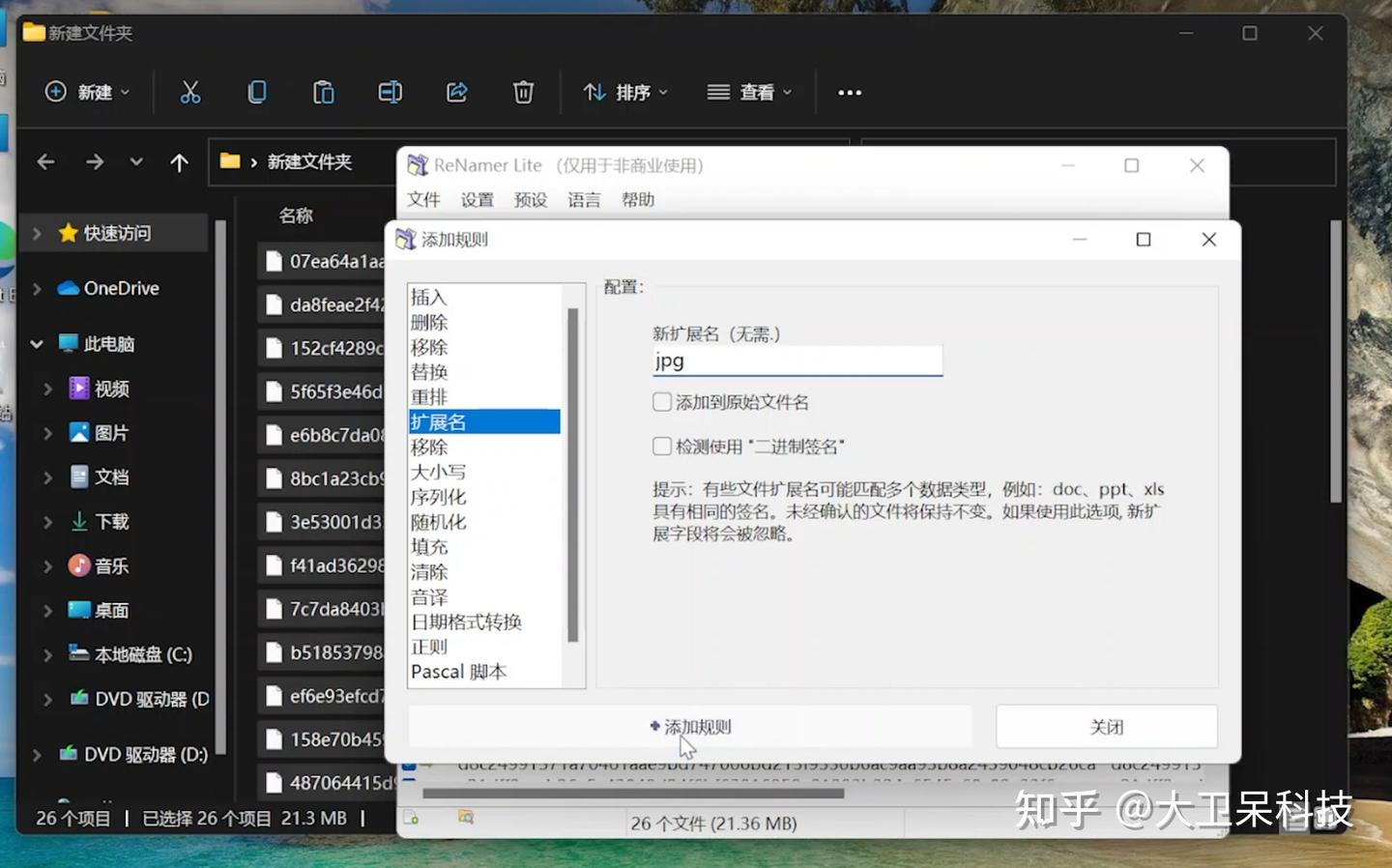Click the Share icon in Explorer toolbar
This screenshot has height=868, width=1392.
click(x=457, y=92)
